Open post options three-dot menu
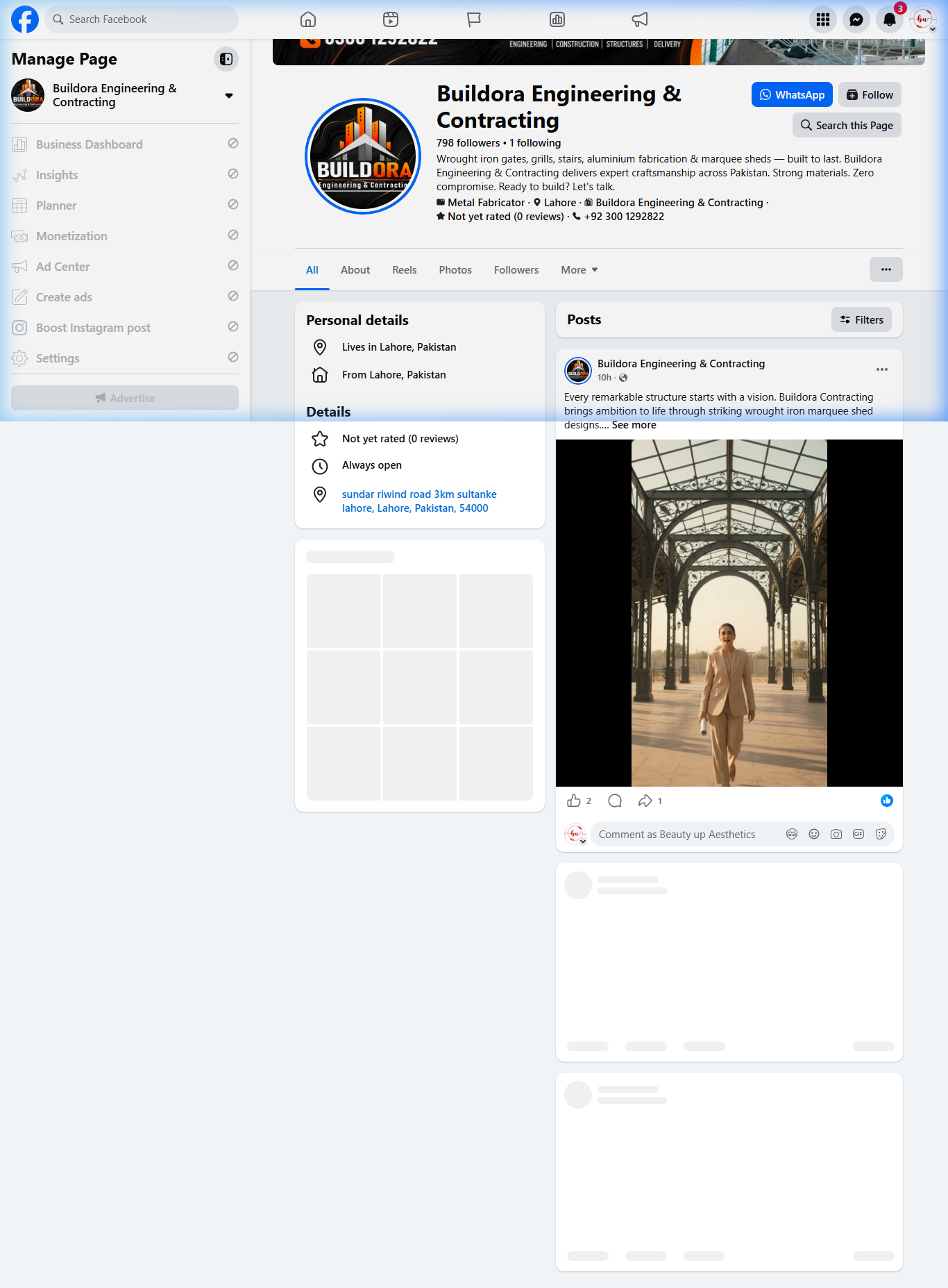 point(882,369)
